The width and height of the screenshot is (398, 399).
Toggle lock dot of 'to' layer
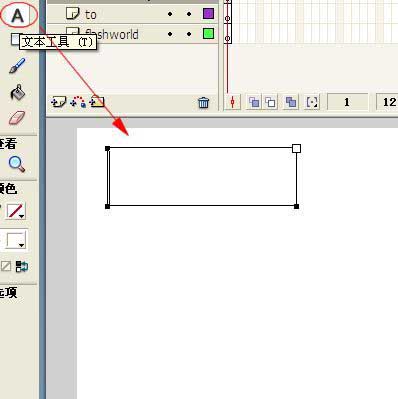click(x=189, y=14)
